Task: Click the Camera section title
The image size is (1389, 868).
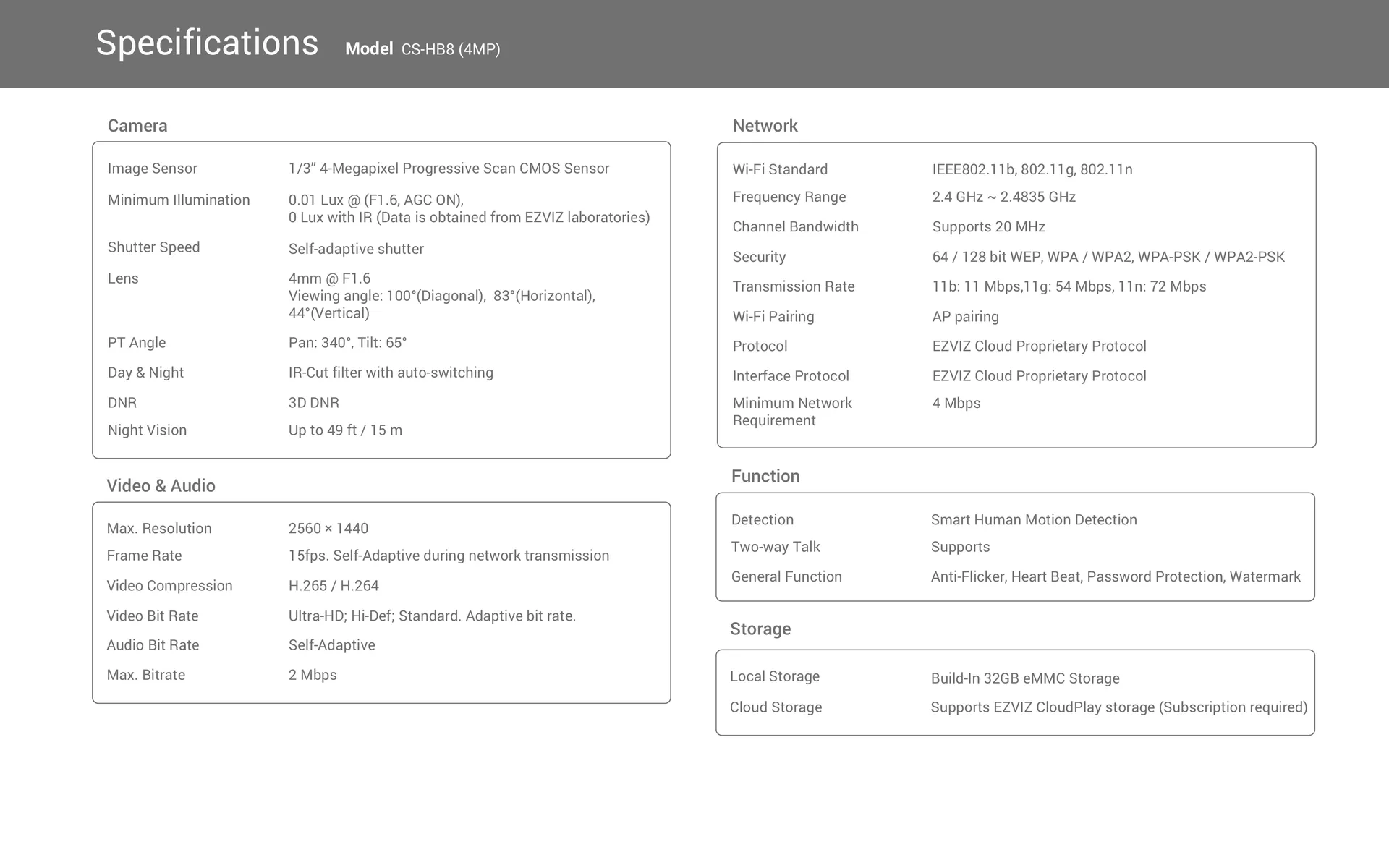Action: pos(137,126)
